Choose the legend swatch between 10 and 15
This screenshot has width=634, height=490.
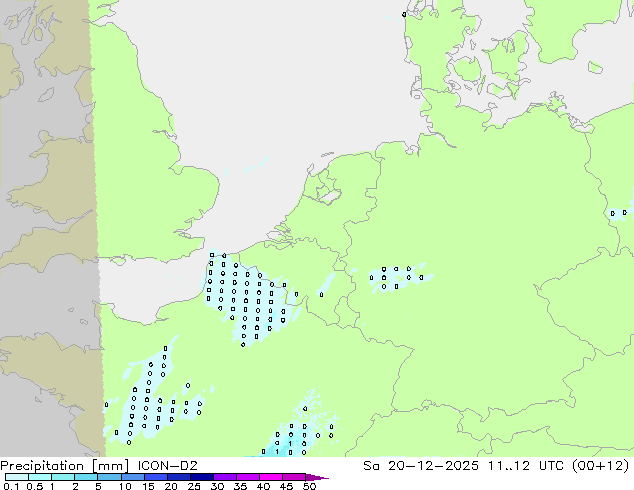tap(132, 477)
